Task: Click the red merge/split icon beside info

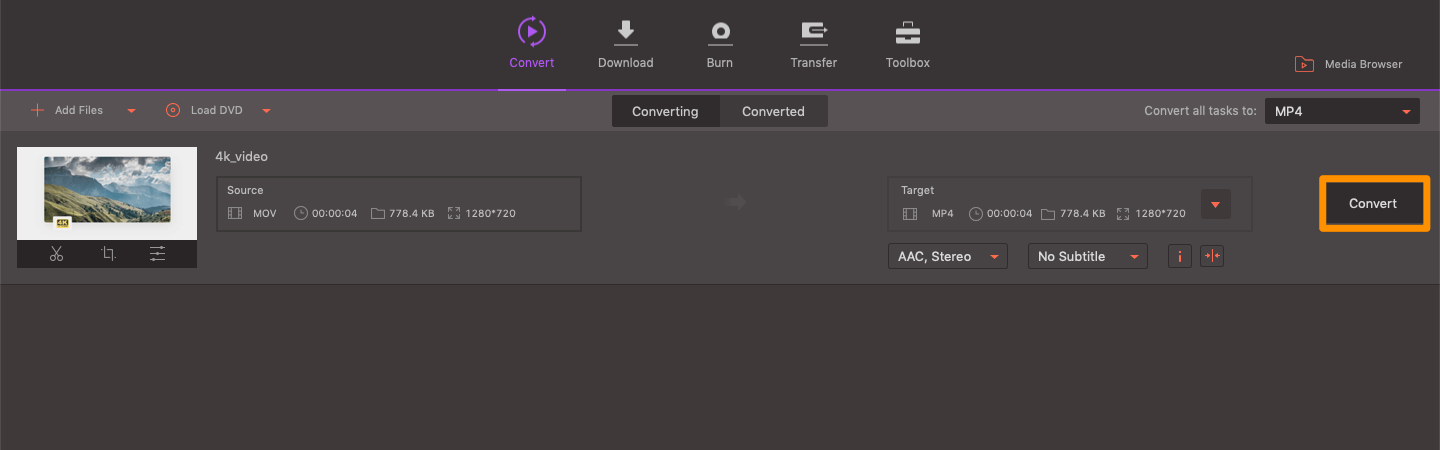Action: tap(1212, 256)
